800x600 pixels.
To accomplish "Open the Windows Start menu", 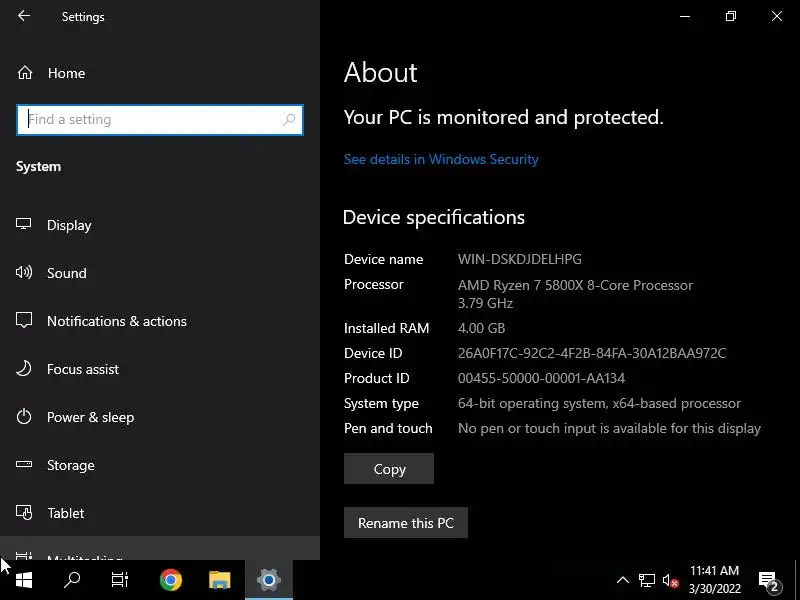I will [x=23, y=580].
